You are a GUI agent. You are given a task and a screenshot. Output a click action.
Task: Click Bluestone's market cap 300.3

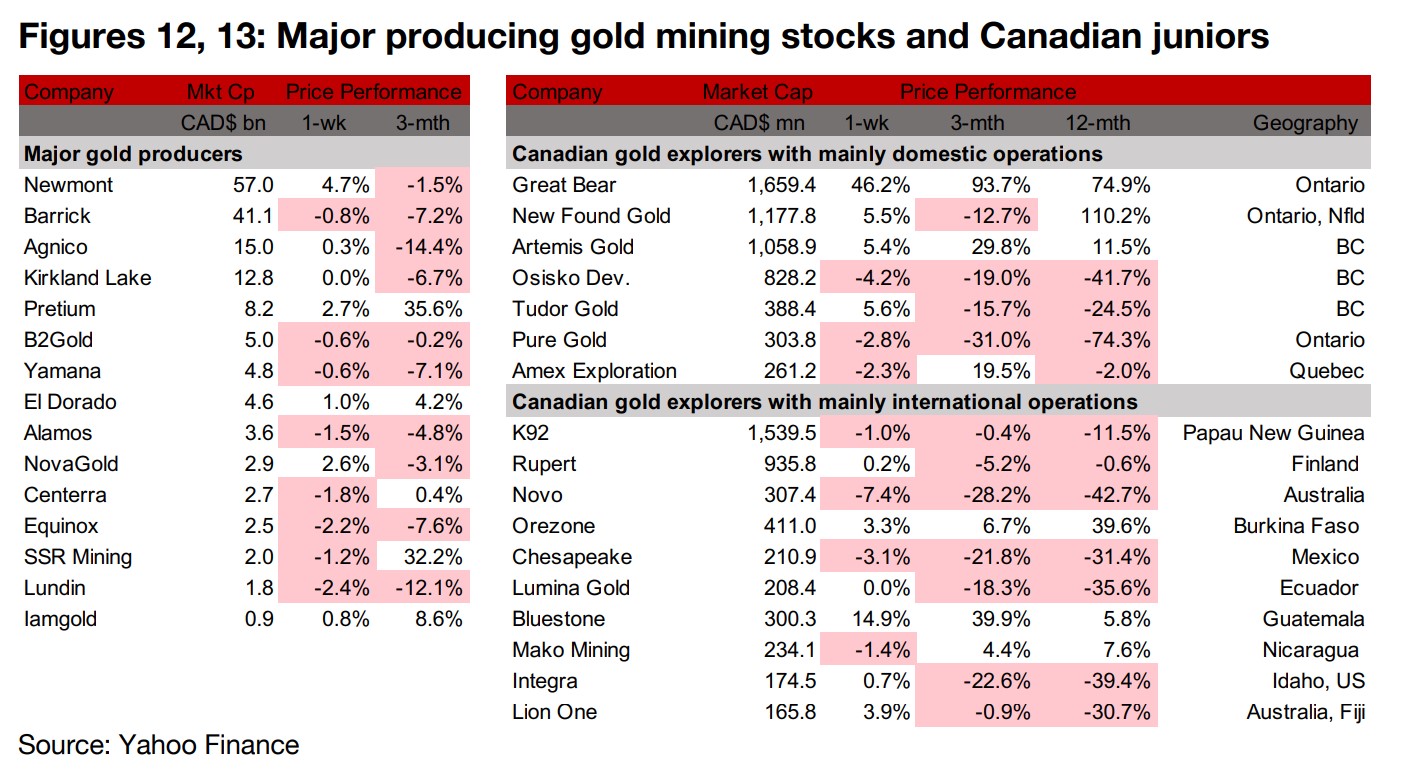pos(775,619)
